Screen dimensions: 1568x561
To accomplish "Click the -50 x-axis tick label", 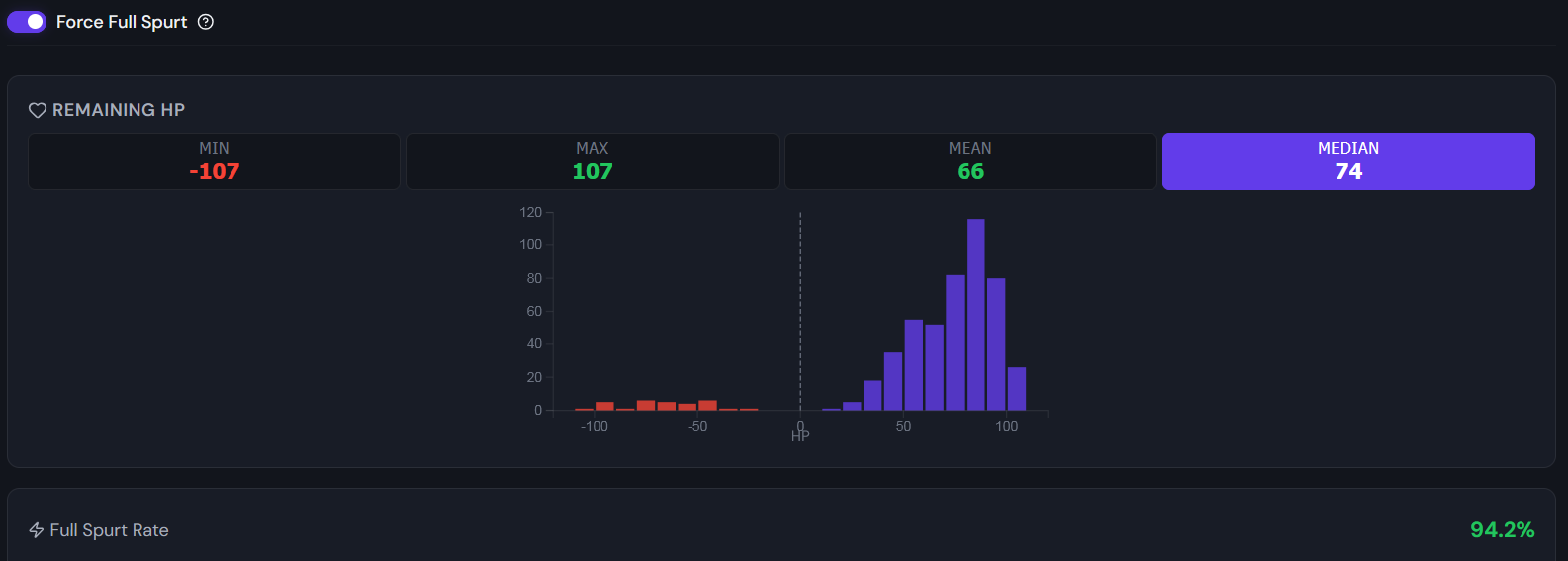I will tap(697, 426).
